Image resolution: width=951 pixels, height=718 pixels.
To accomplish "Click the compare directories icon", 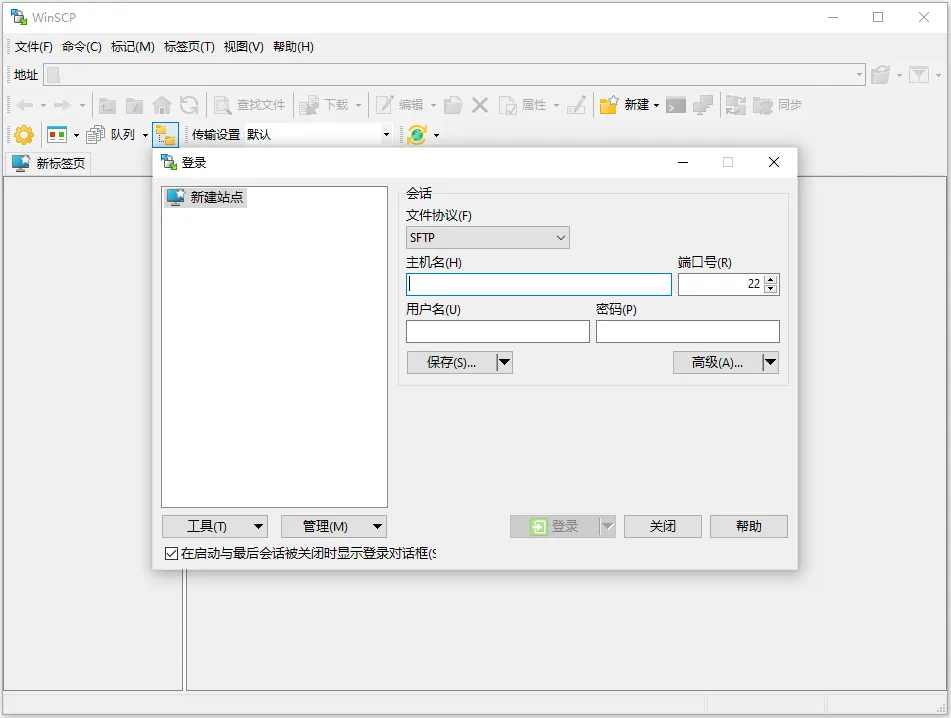I will [x=735, y=105].
